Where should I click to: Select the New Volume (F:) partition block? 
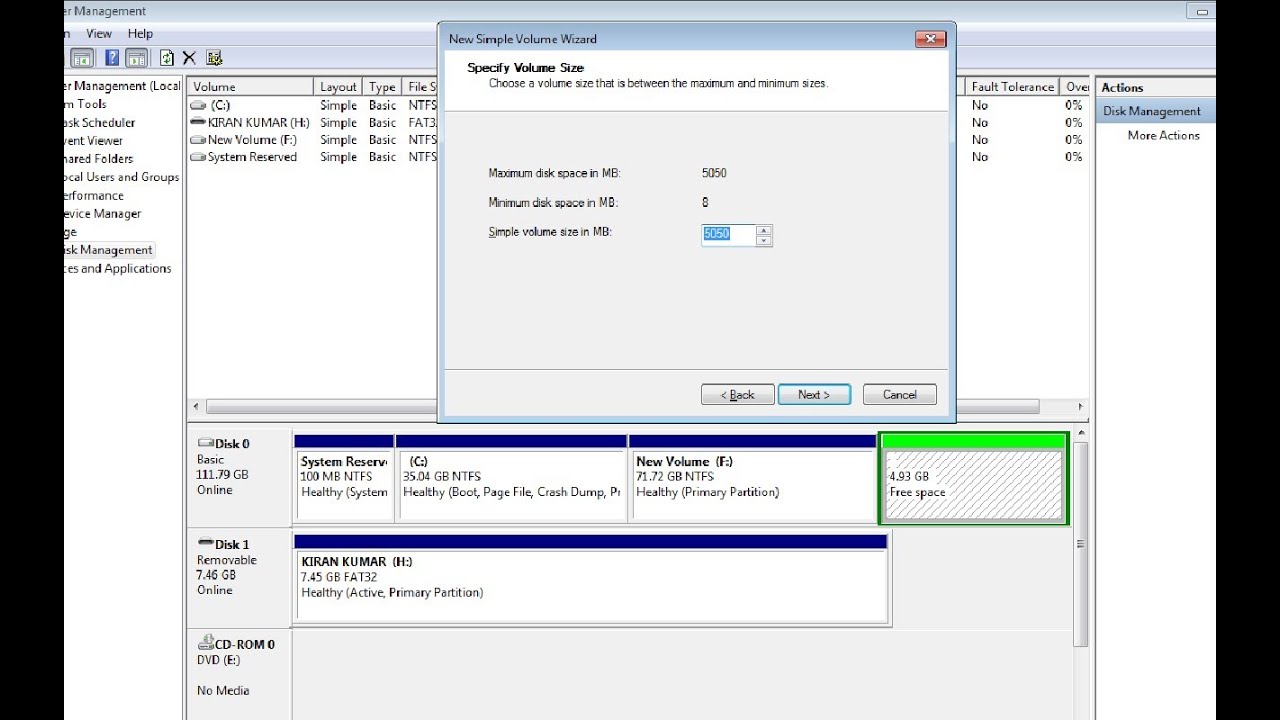click(752, 478)
